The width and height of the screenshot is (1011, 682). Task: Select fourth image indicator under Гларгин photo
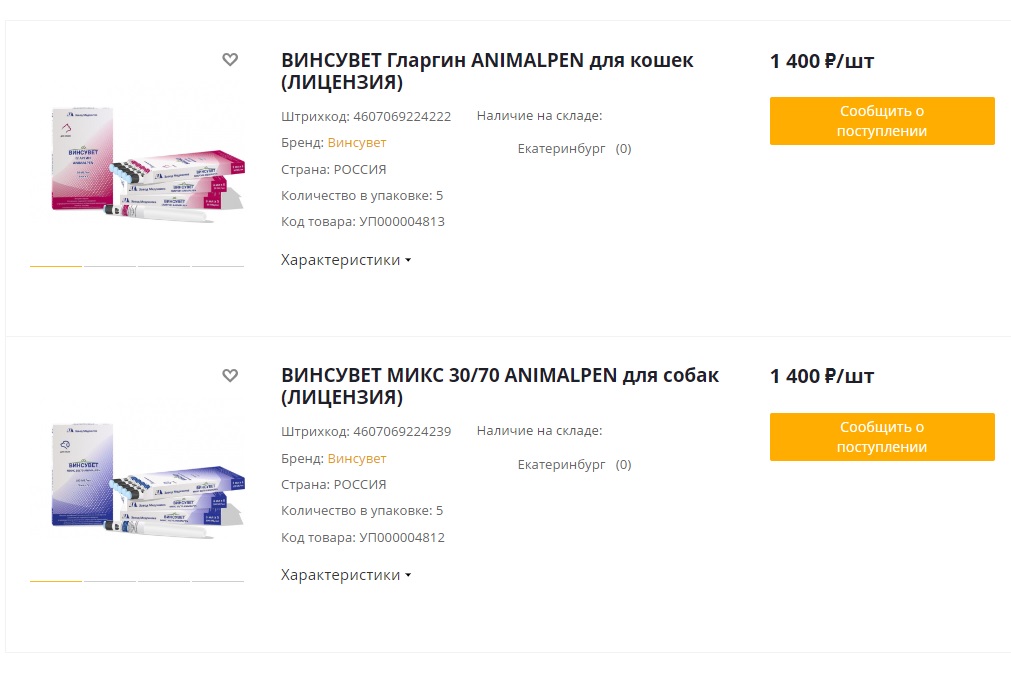pos(218,266)
